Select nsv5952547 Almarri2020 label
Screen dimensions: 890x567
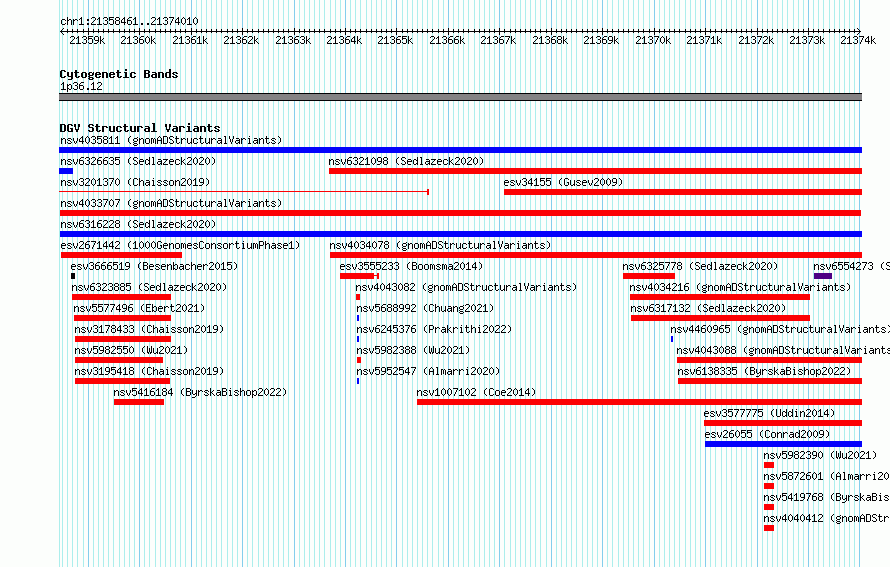click(428, 371)
